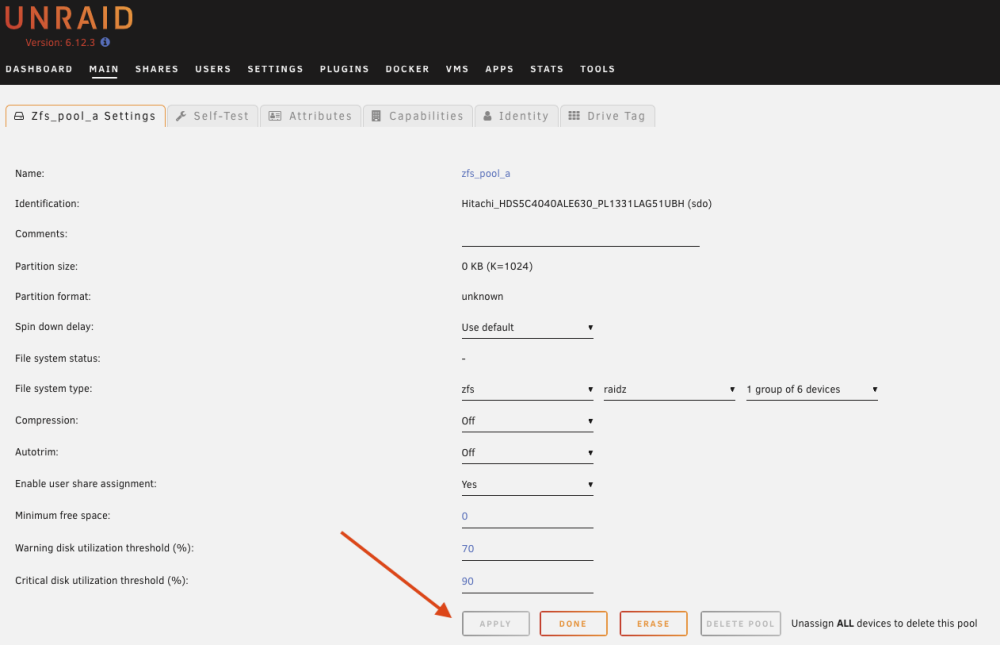Switch to the Identity tab
Viewport: 1000px width, 645px height.
click(x=517, y=116)
